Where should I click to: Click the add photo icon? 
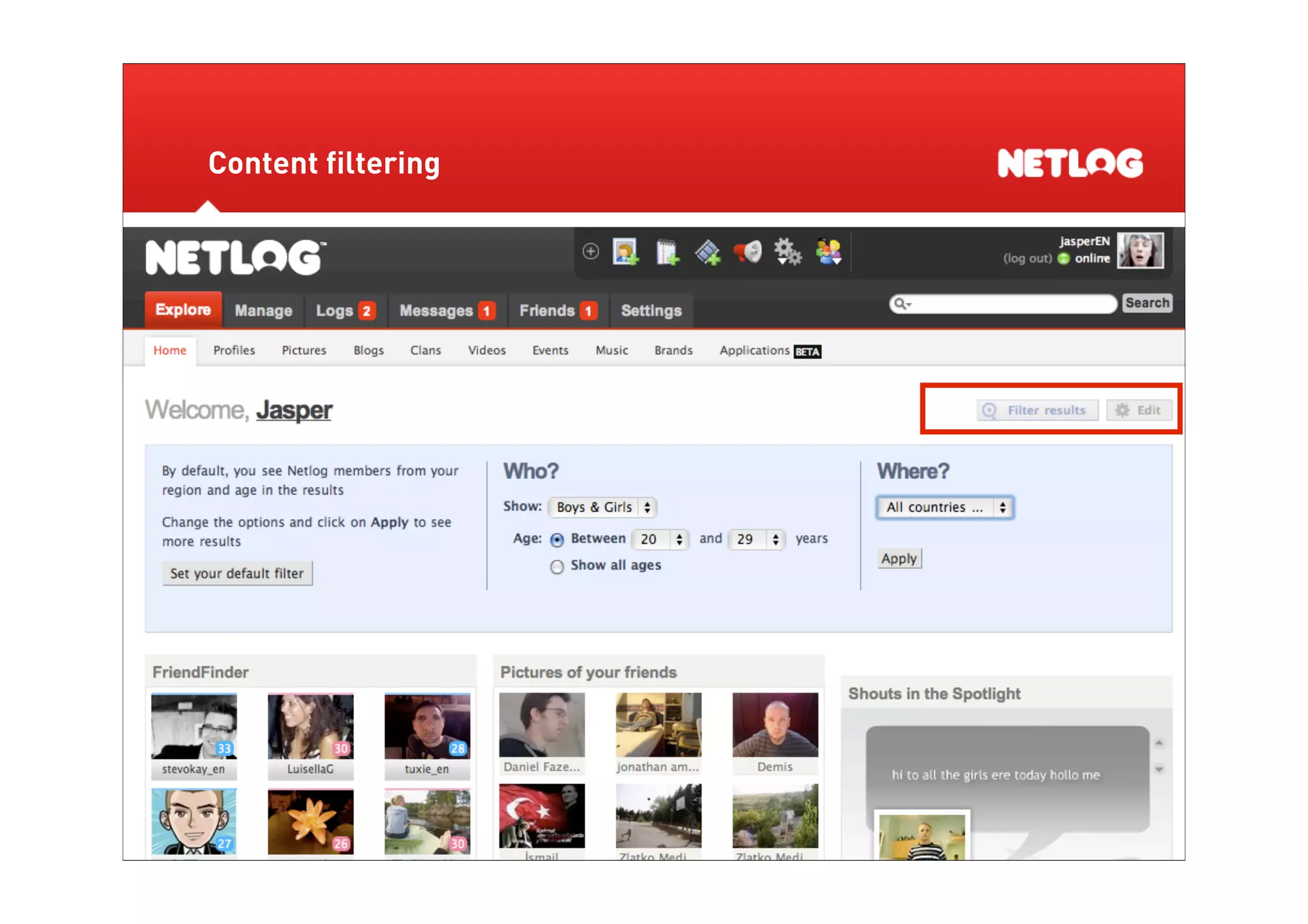625,252
